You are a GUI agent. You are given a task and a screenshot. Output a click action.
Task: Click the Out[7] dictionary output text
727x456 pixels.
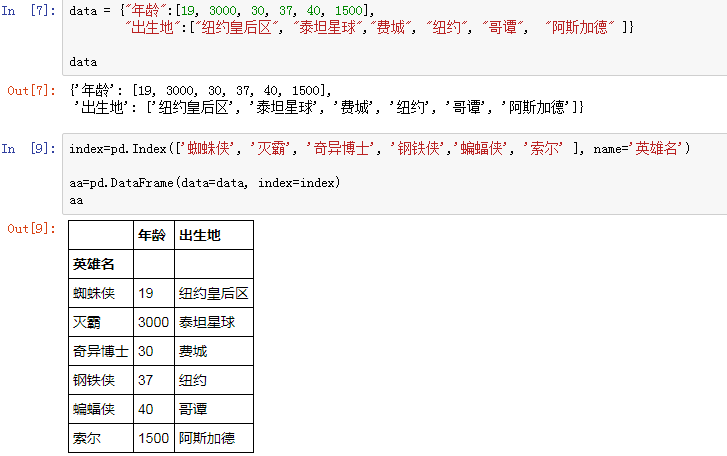click(326, 99)
